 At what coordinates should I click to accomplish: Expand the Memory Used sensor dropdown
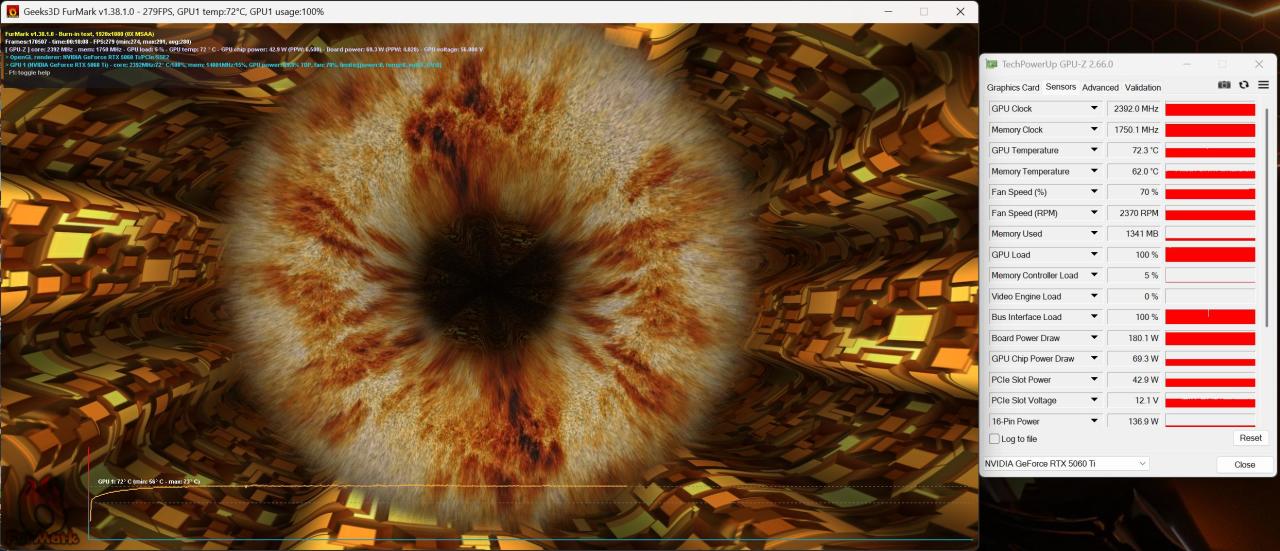click(1094, 234)
